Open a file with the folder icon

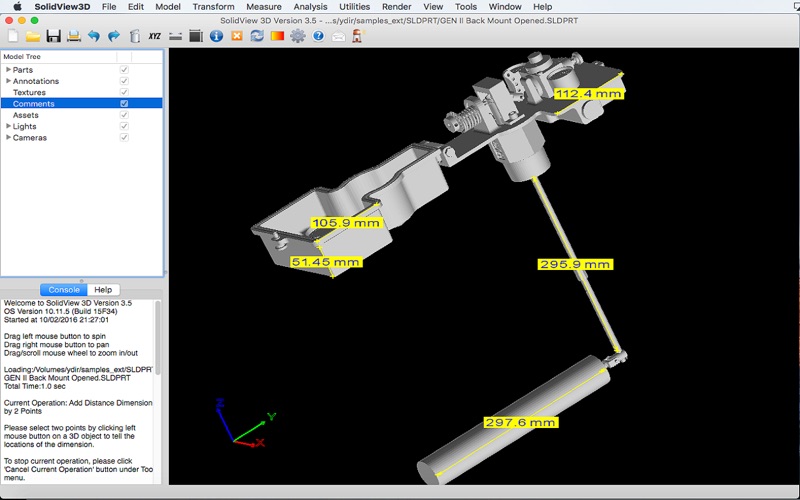point(33,36)
